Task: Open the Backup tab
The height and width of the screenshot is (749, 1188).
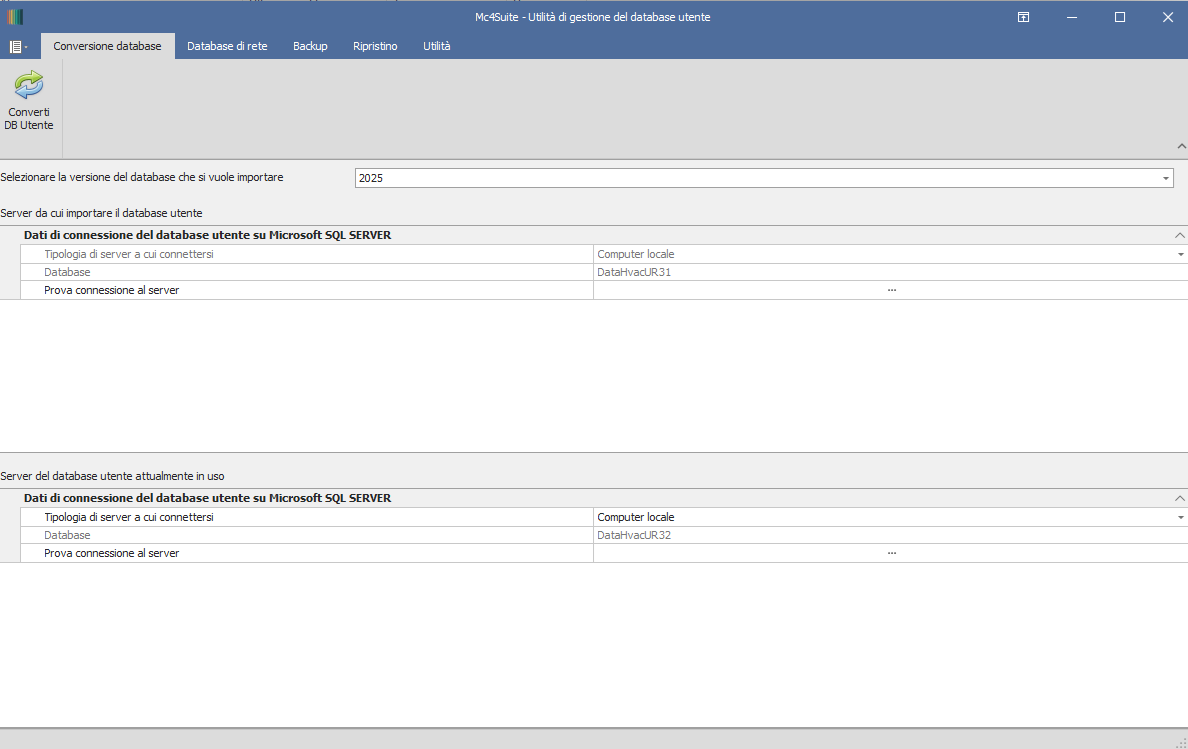Action: [x=310, y=46]
